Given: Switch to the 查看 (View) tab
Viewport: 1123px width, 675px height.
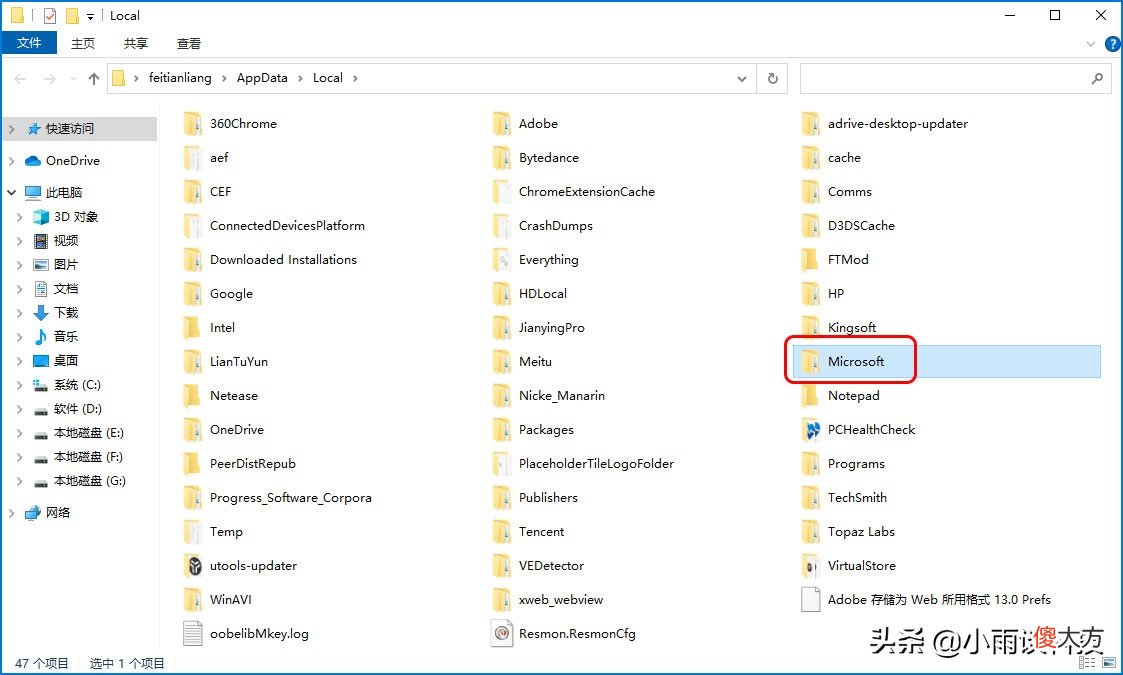Looking at the screenshot, I should [188, 43].
